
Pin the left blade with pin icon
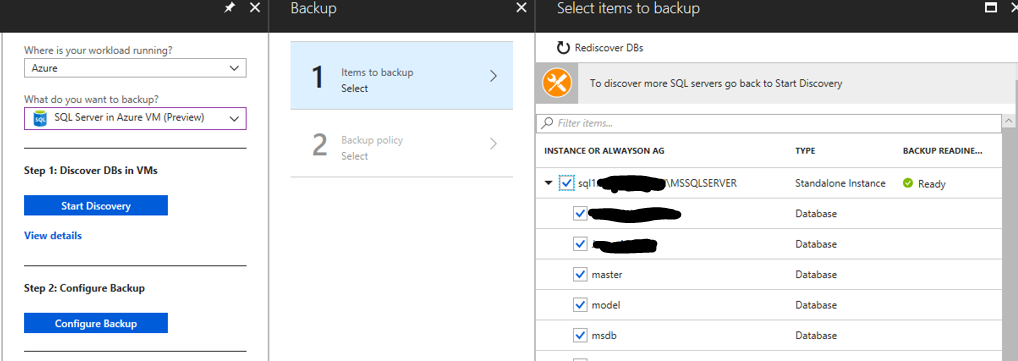coord(230,8)
